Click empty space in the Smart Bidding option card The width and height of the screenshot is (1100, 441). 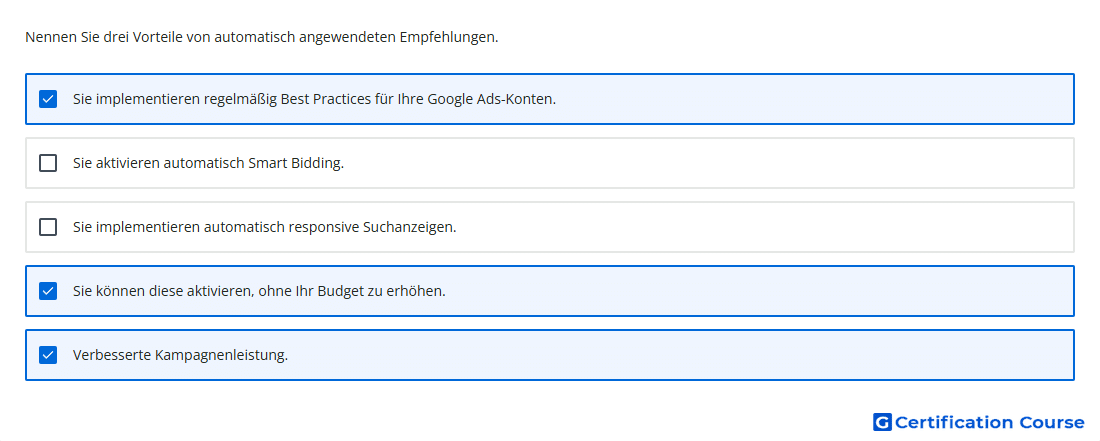coord(702,163)
